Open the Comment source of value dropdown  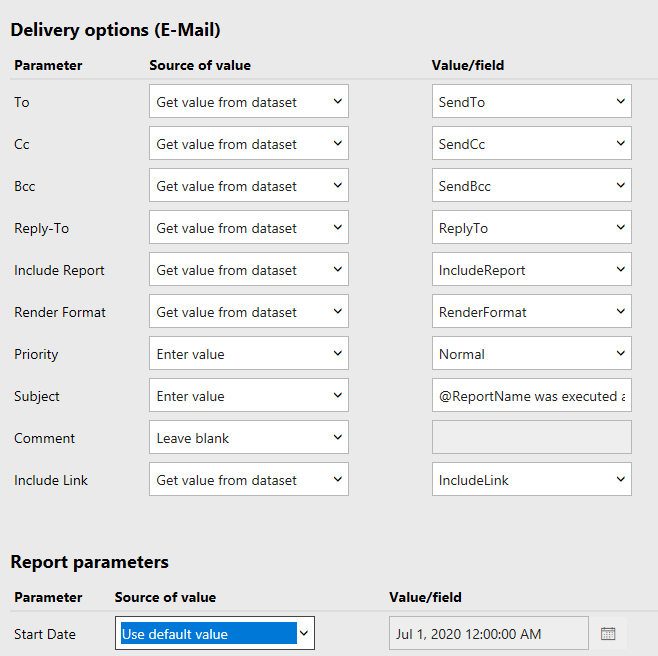(x=248, y=438)
